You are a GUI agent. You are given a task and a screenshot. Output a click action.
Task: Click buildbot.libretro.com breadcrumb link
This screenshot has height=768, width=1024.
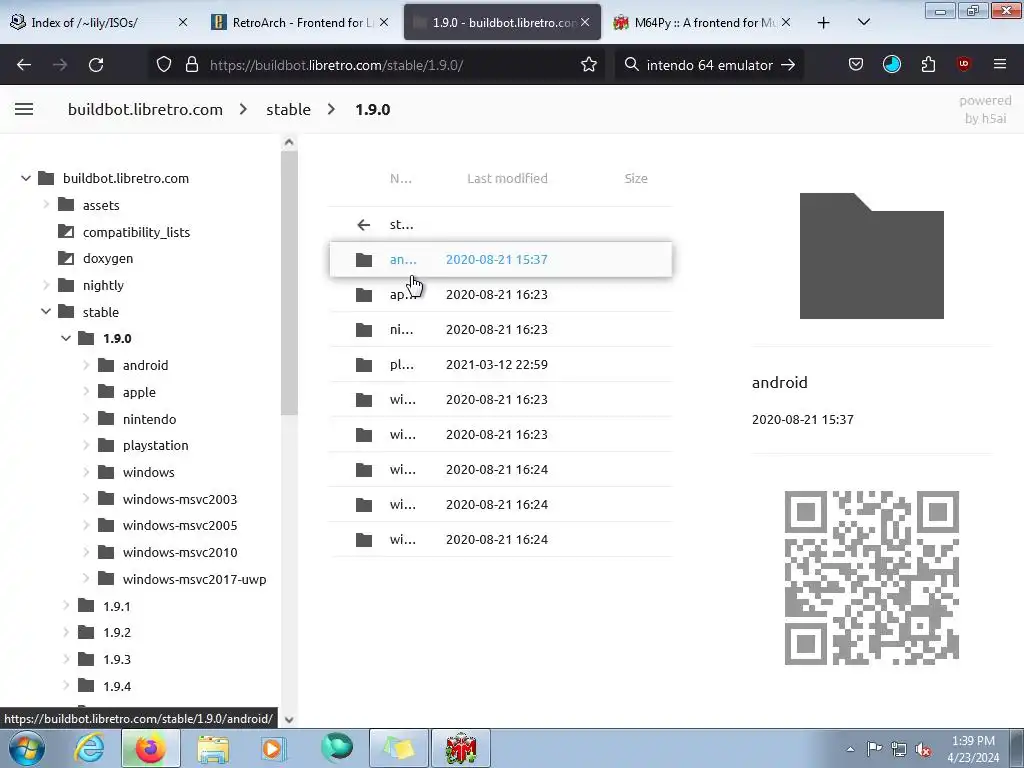click(145, 109)
